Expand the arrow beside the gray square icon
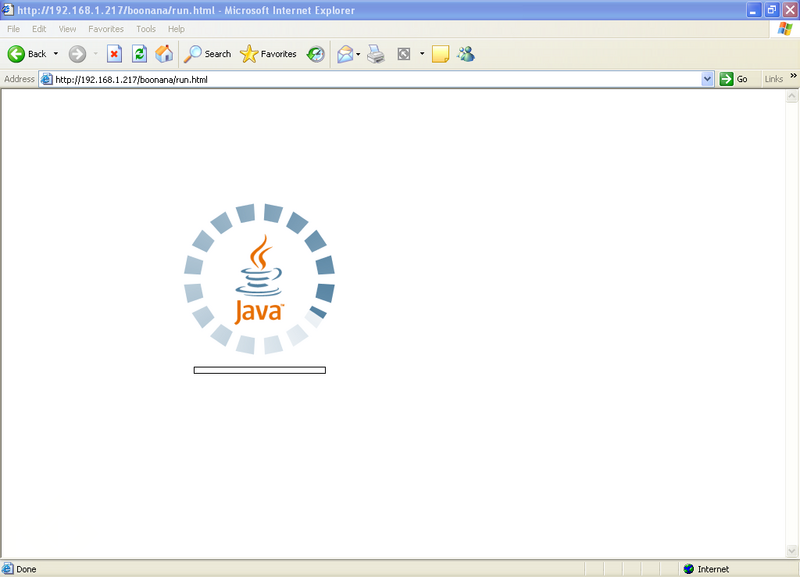 [422, 54]
